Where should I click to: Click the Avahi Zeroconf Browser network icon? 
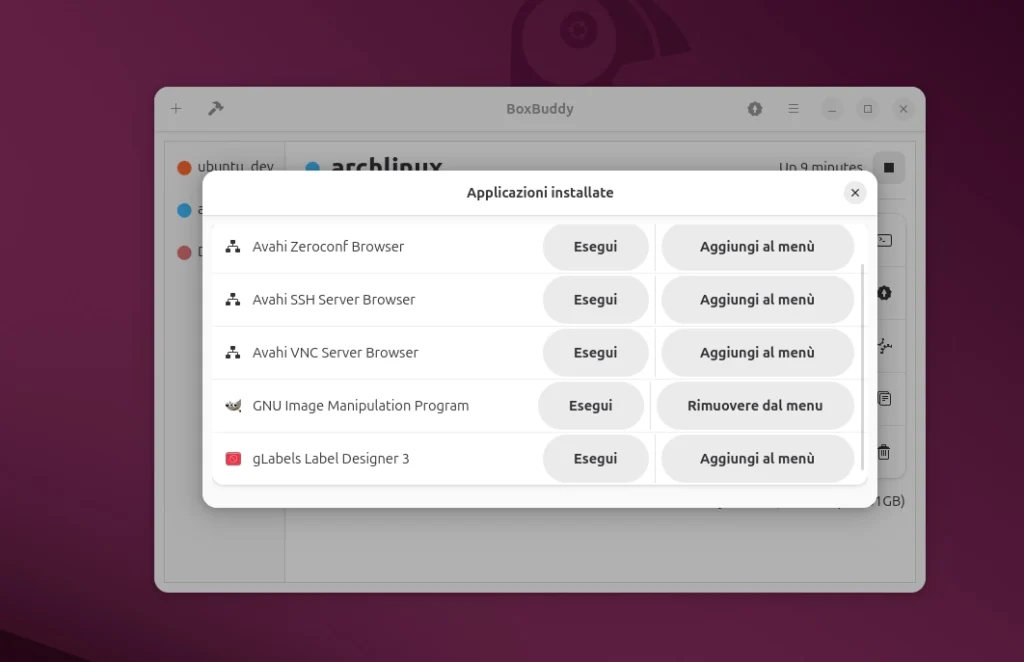pos(233,247)
